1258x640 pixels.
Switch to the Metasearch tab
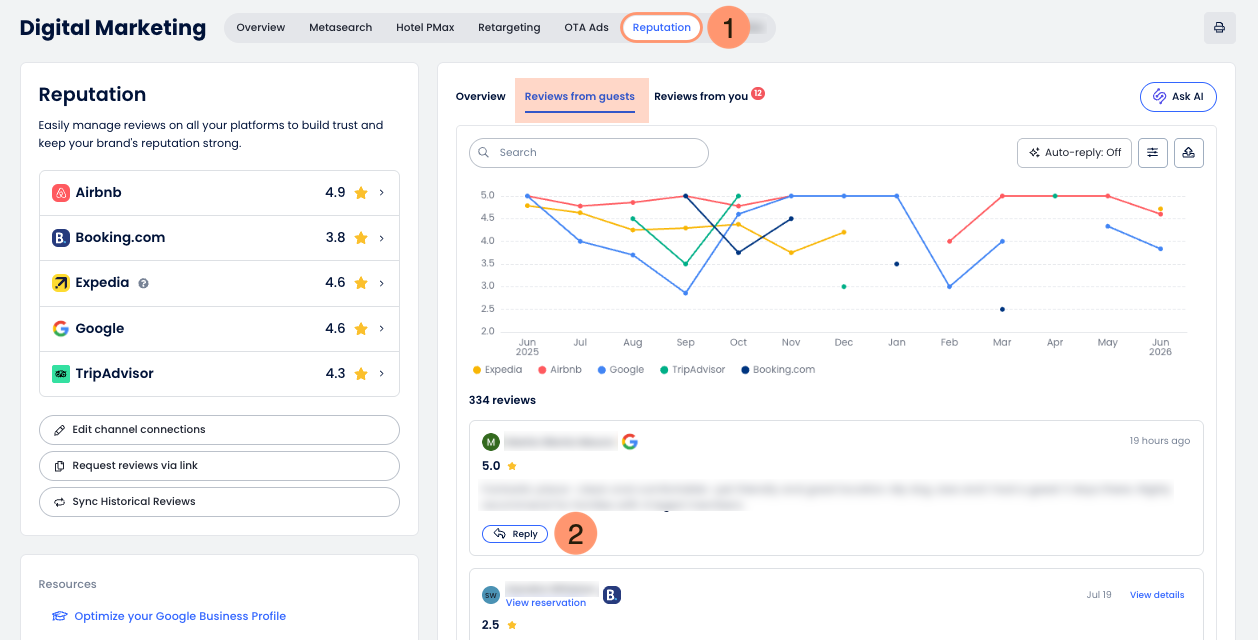click(x=340, y=28)
